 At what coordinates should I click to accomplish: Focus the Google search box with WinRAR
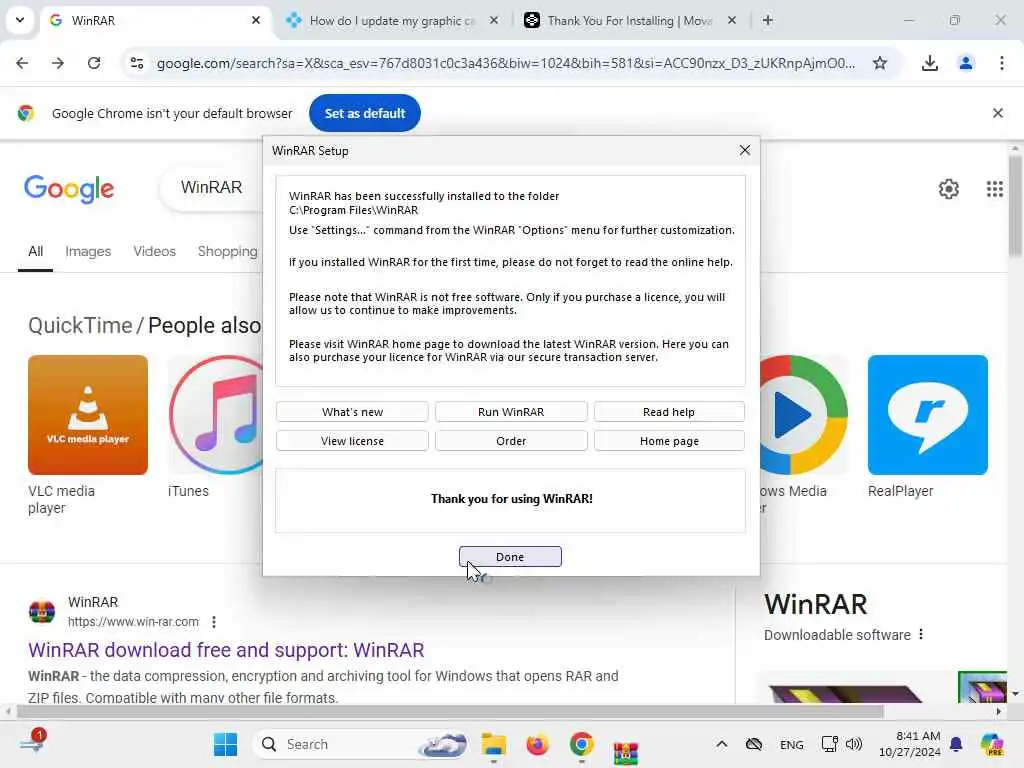coord(211,187)
